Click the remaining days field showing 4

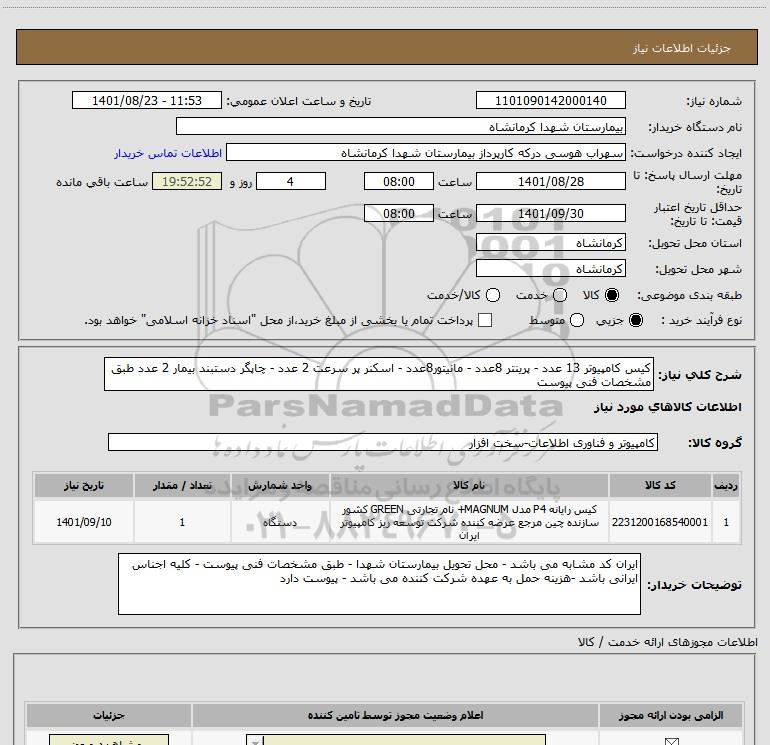291,181
